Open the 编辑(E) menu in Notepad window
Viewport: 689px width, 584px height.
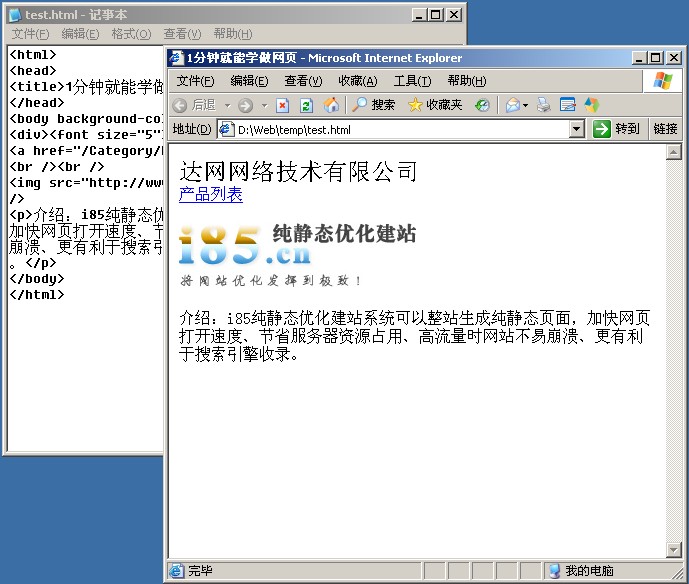pos(80,34)
